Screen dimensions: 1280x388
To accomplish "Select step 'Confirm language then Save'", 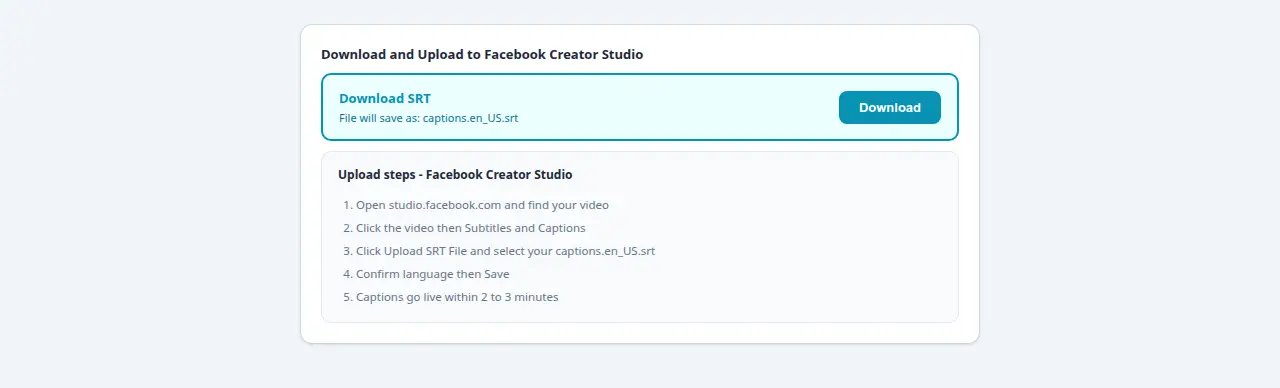I will point(433,274).
